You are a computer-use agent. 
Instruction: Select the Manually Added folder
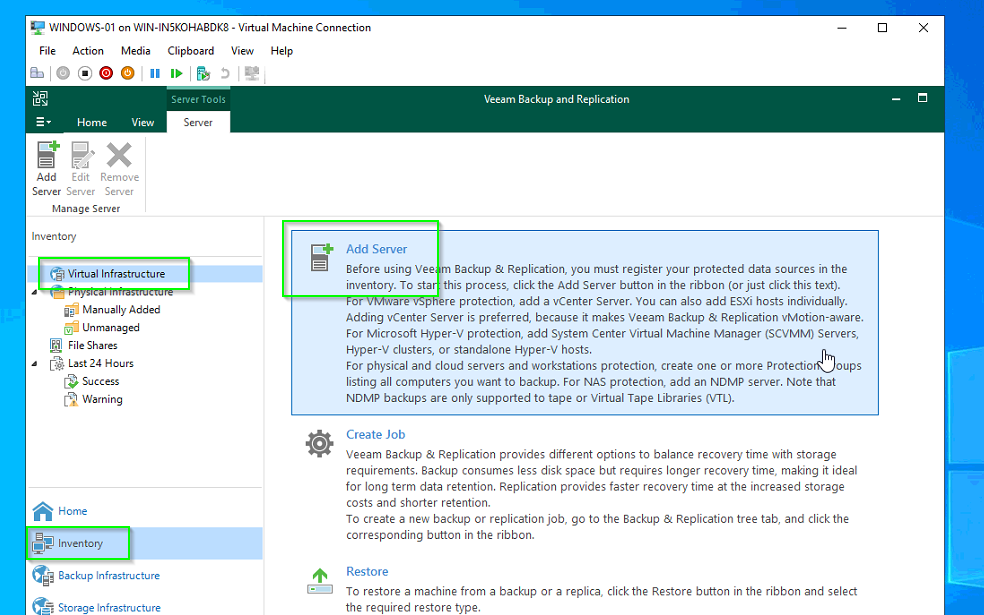click(121, 309)
